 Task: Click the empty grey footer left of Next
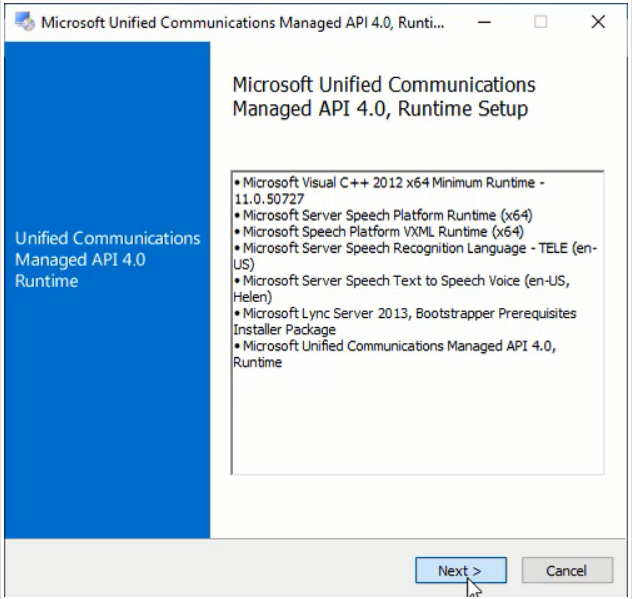pos(200,571)
